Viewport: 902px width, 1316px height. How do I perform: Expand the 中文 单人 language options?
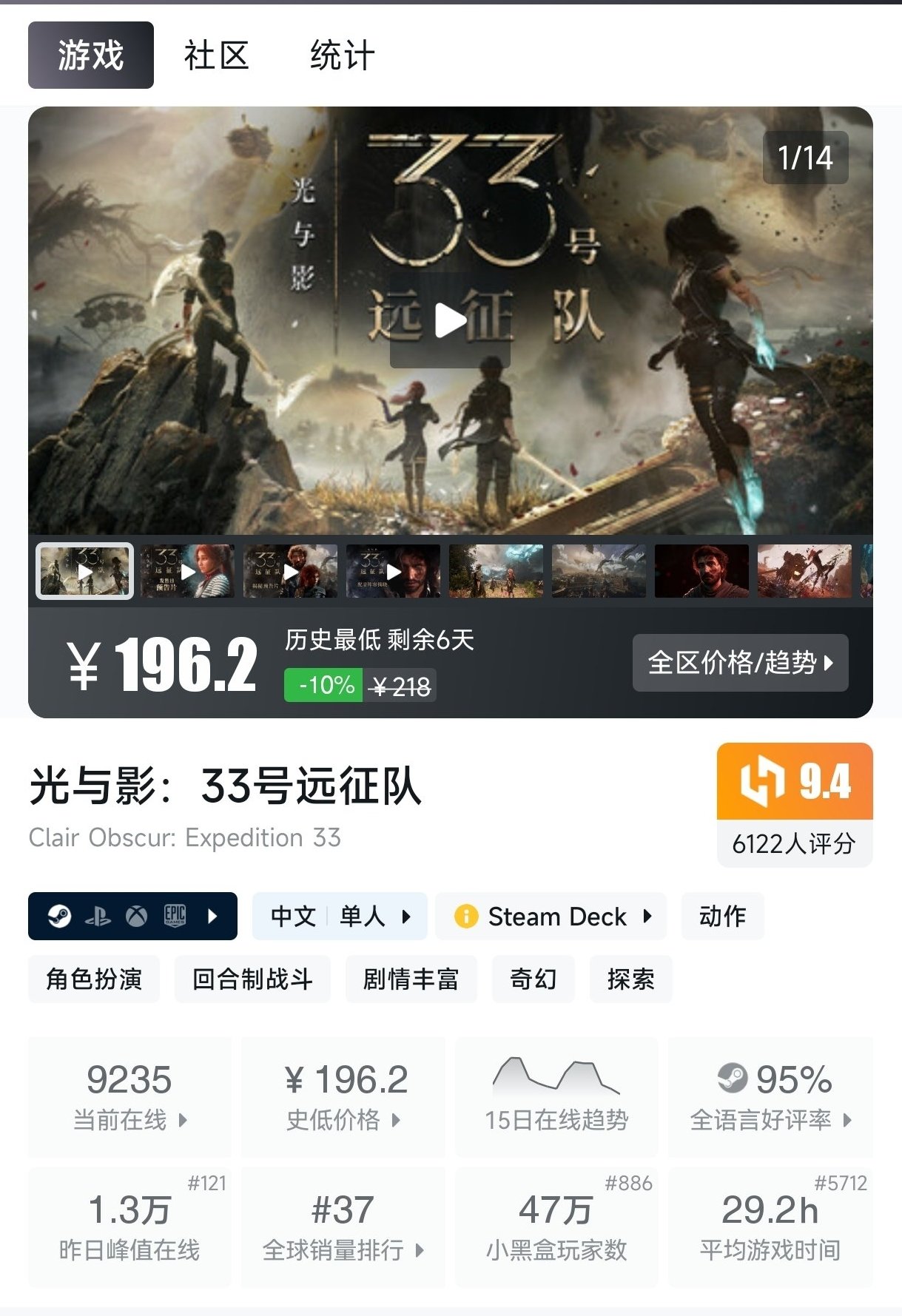[340, 917]
